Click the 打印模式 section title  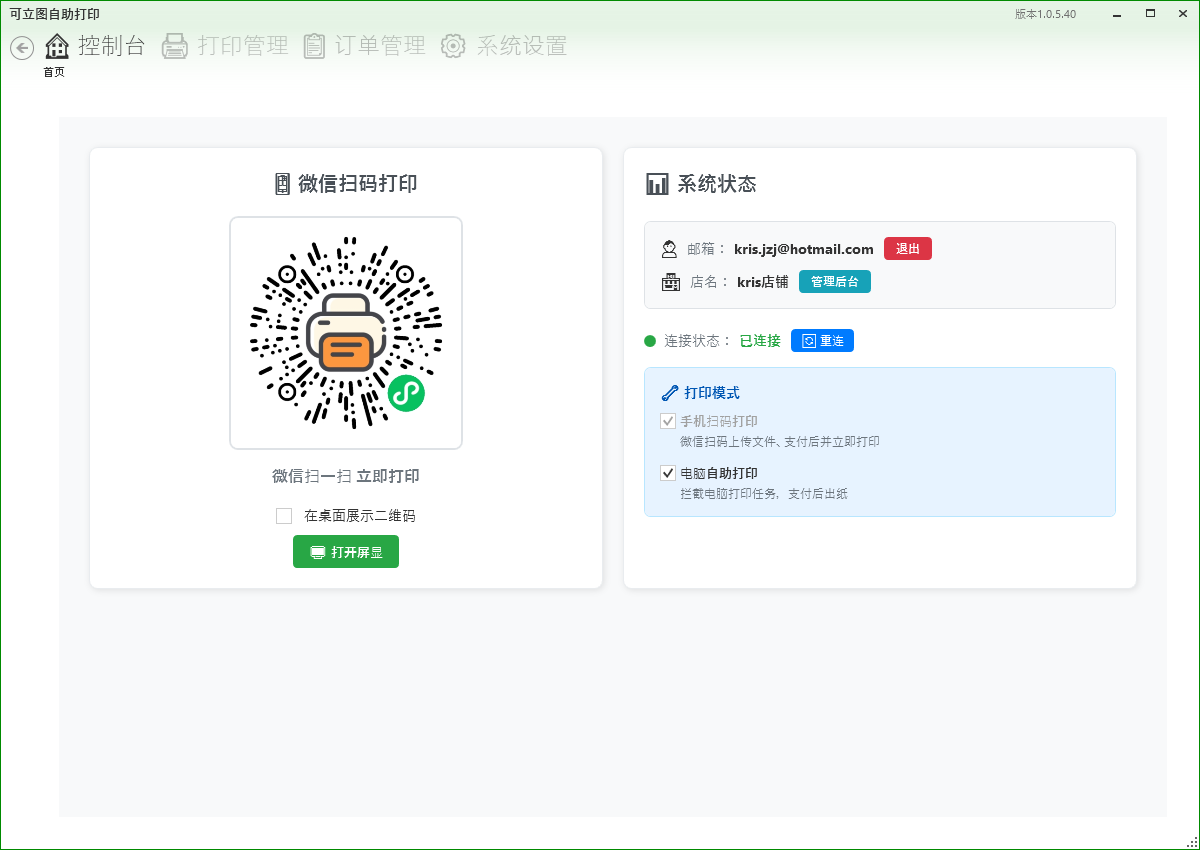click(x=712, y=393)
